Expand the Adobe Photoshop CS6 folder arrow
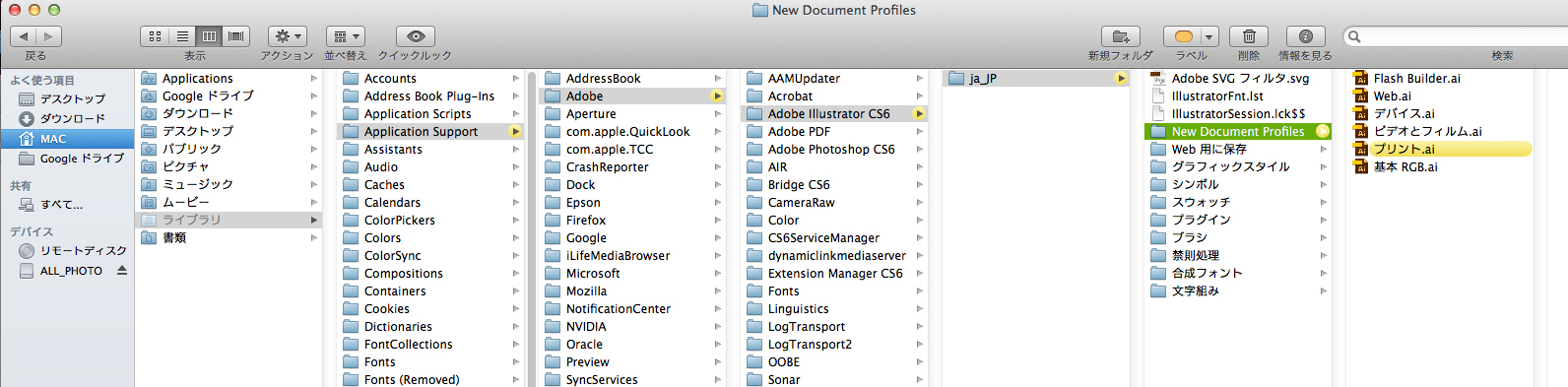This screenshot has height=387, width=1568. (919, 149)
